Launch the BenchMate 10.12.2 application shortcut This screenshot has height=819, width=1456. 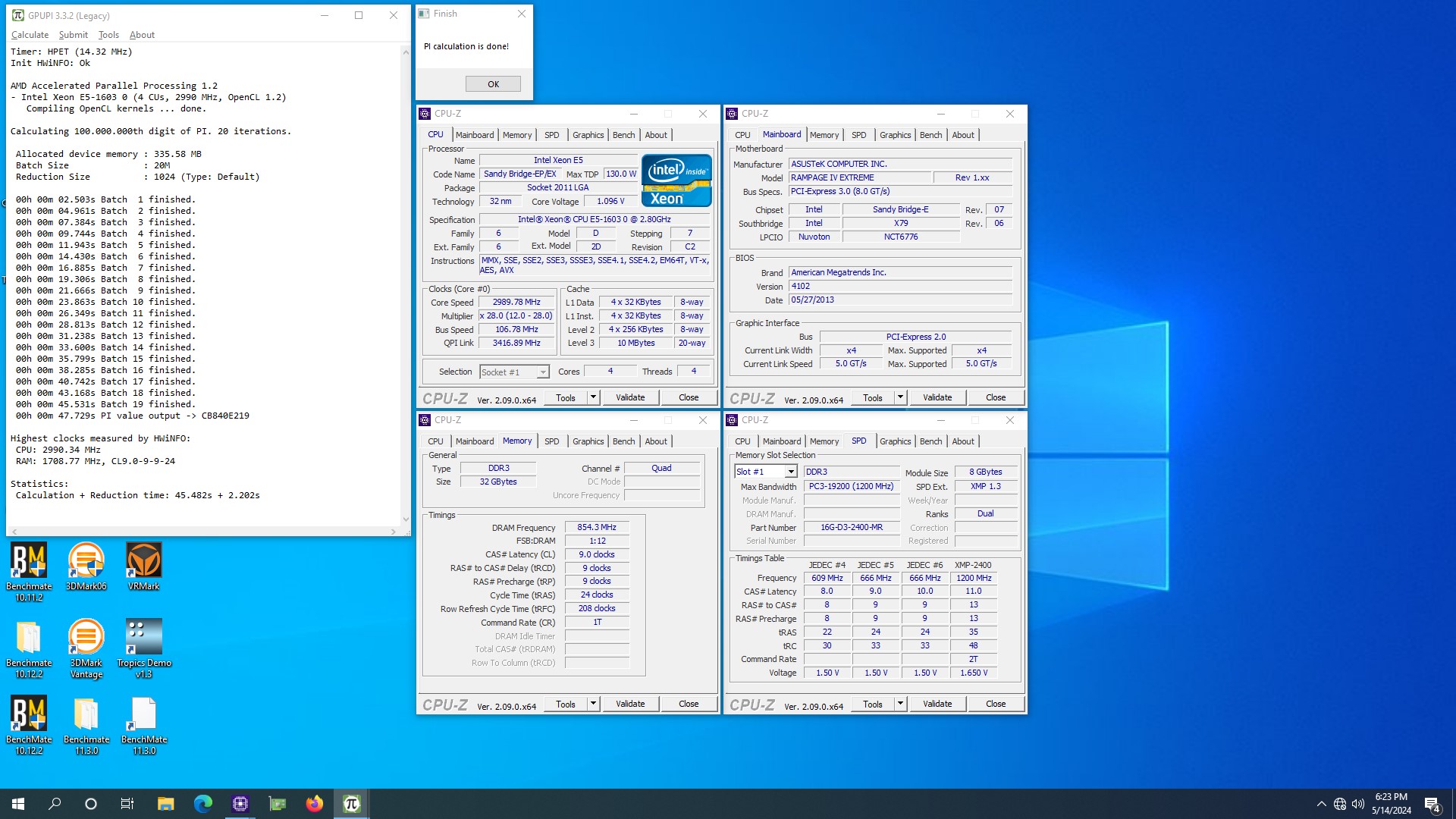(29, 724)
